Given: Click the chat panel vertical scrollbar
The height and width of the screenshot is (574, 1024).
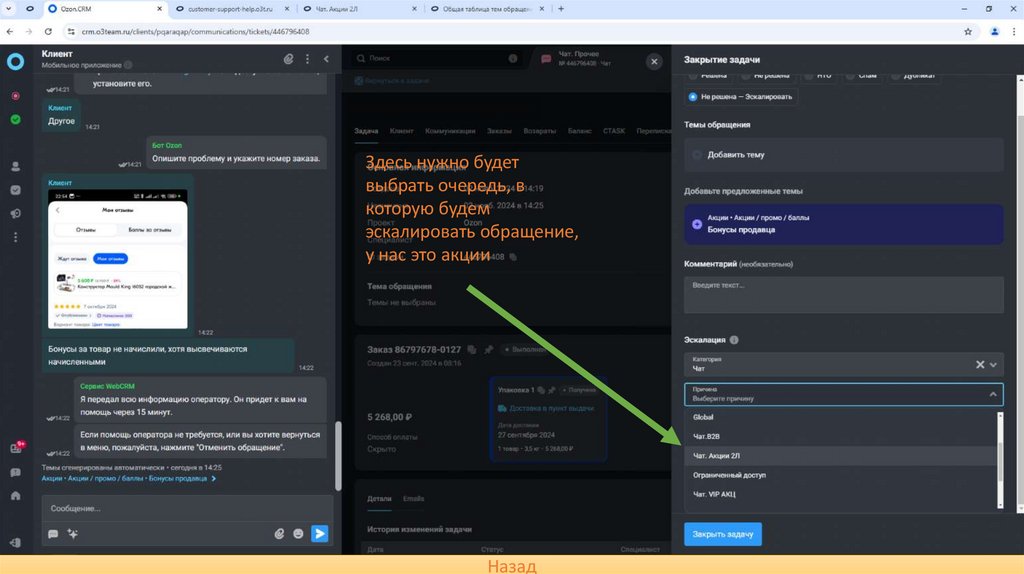Looking at the screenshot, I should [x=338, y=455].
